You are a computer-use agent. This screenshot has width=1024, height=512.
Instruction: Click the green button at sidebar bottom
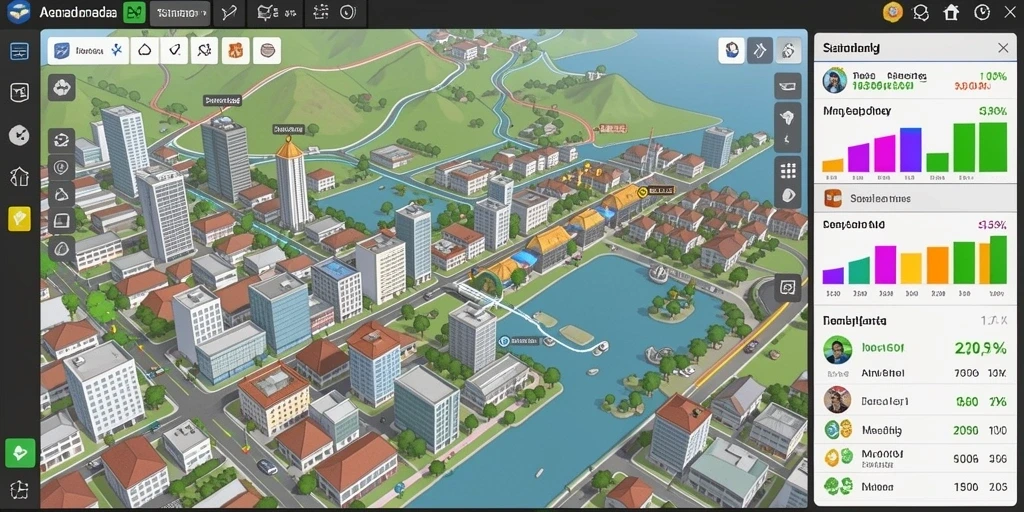coord(20,452)
